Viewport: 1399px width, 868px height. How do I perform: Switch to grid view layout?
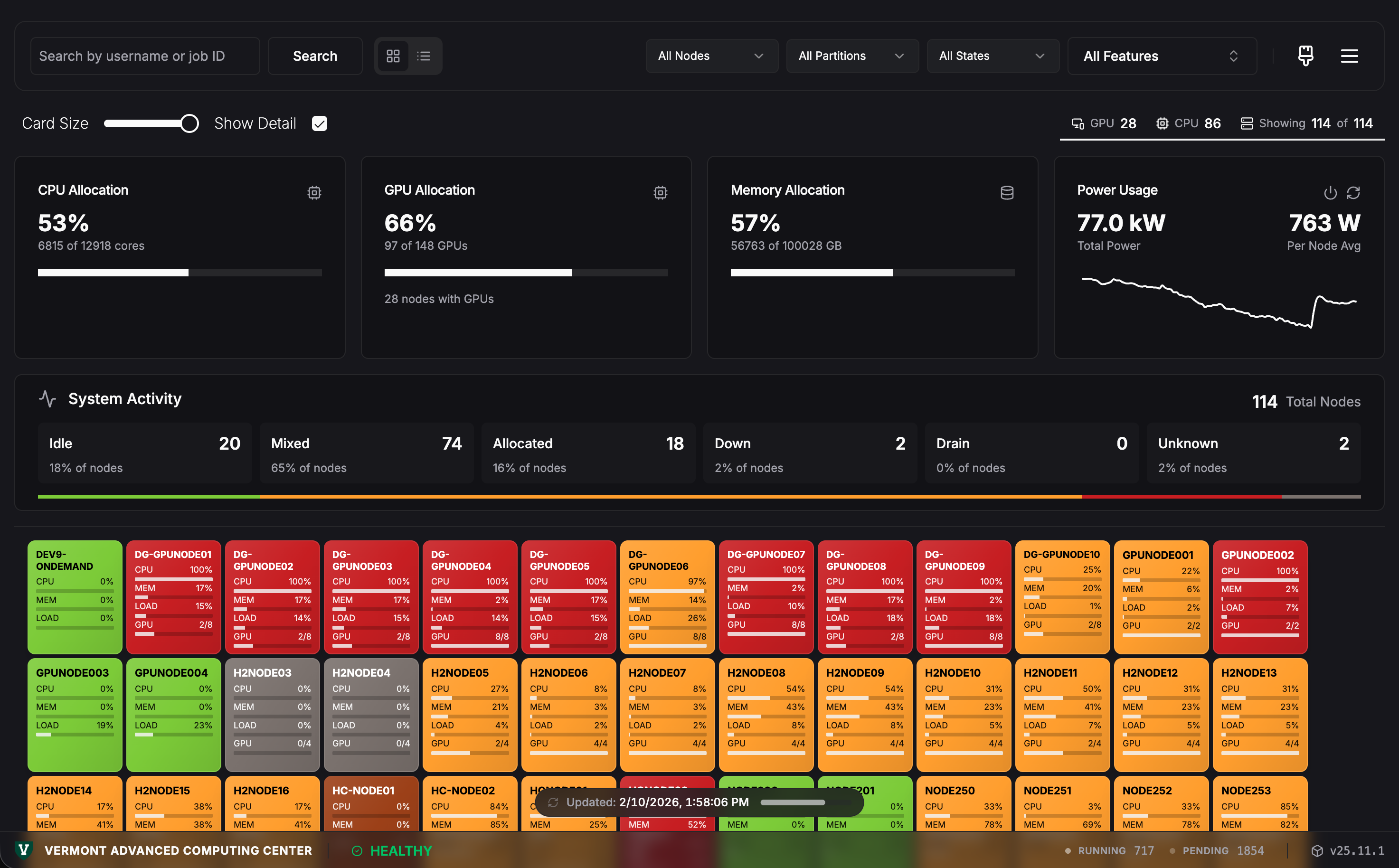click(x=393, y=56)
